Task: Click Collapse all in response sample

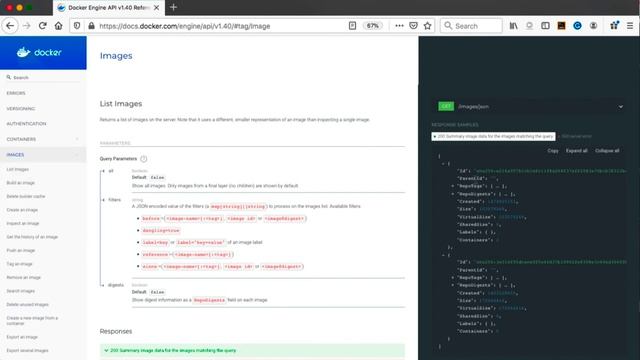Action: [x=607, y=151]
